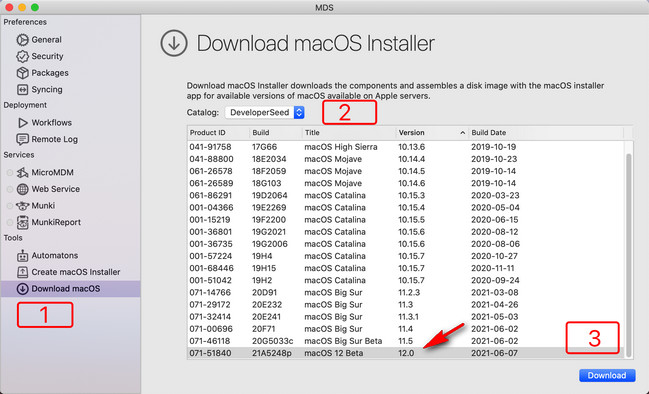The image size is (649, 394).
Task: Select Syncing in sidebar
Action: [47, 89]
